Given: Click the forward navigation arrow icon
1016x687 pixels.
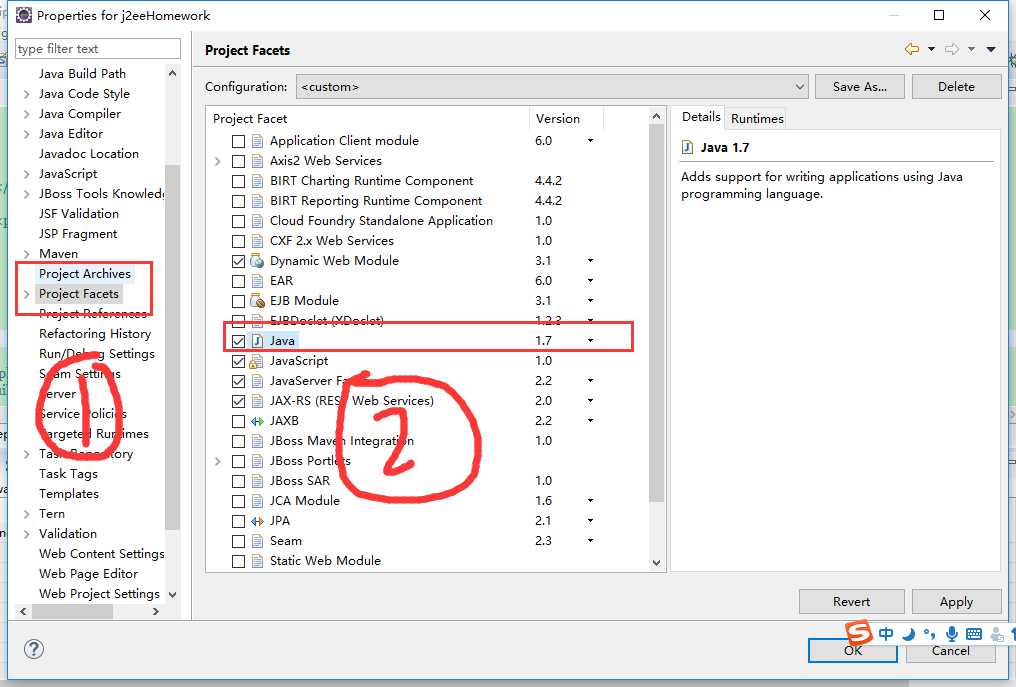Looking at the screenshot, I should tap(952, 49).
